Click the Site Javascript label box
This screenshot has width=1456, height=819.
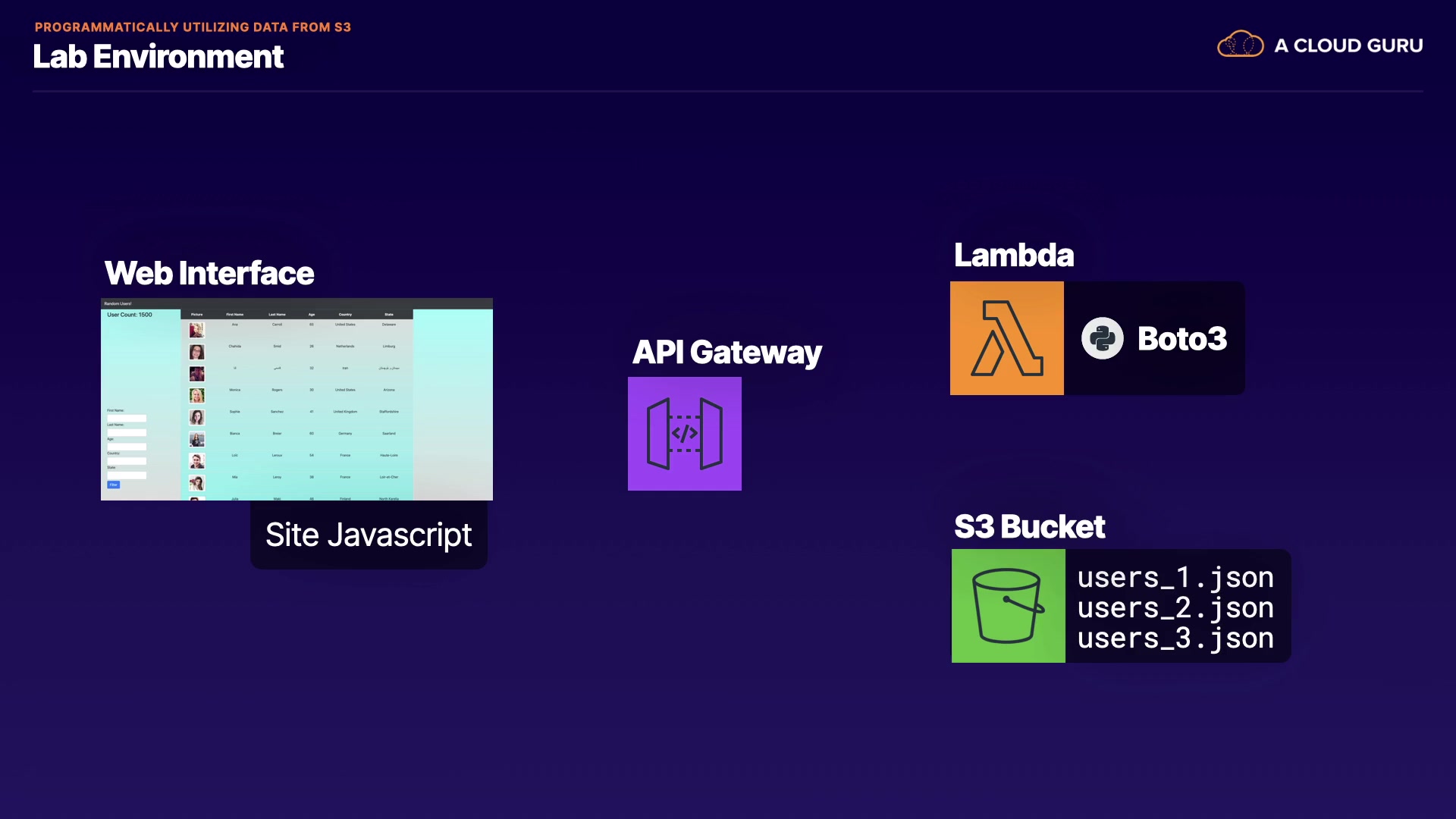pos(369,535)
